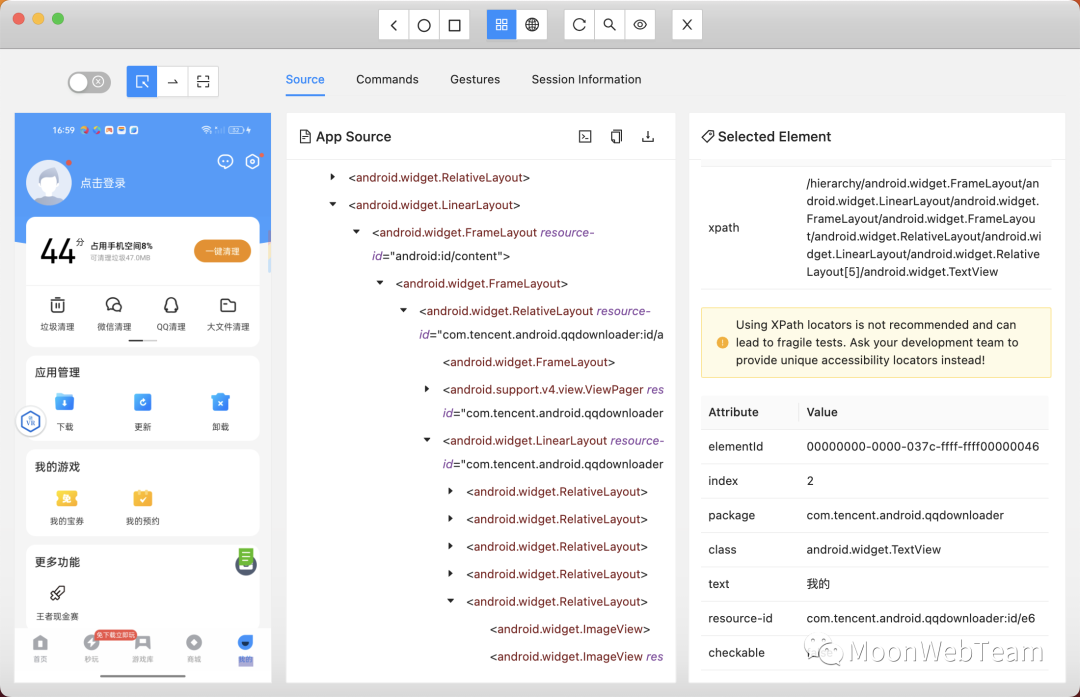Click the settings hexagon icon in phone screen
The height and width of the screenshot is (697, 1080).
click(253, 162)
